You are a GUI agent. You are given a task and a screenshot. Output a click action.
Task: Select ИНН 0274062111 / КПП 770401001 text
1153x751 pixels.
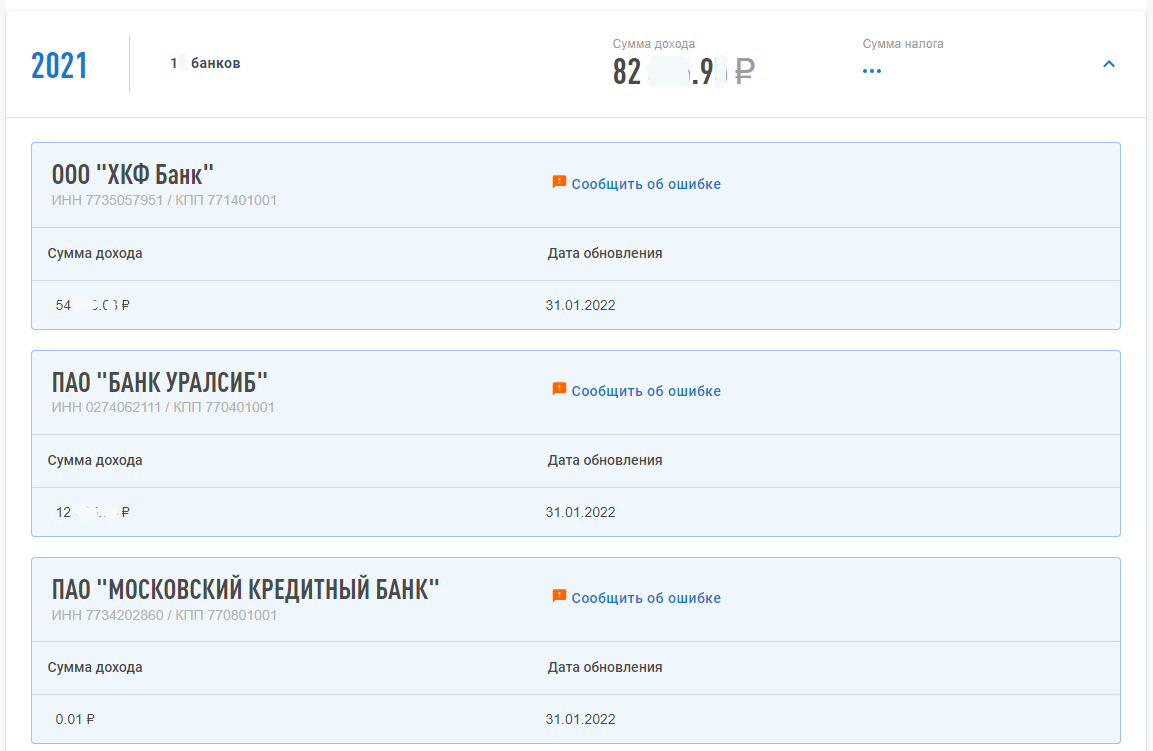click(163, 407)
